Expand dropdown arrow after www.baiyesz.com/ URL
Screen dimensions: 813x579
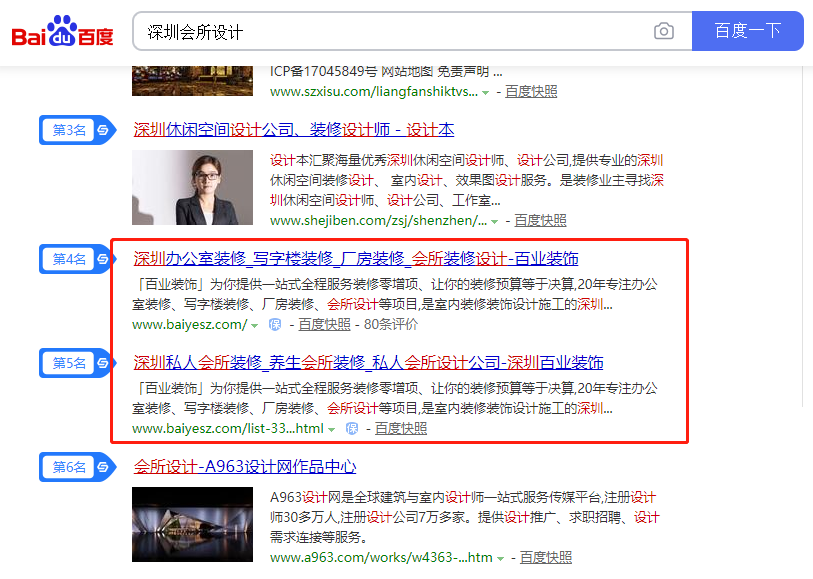click(x=255, y=326)
